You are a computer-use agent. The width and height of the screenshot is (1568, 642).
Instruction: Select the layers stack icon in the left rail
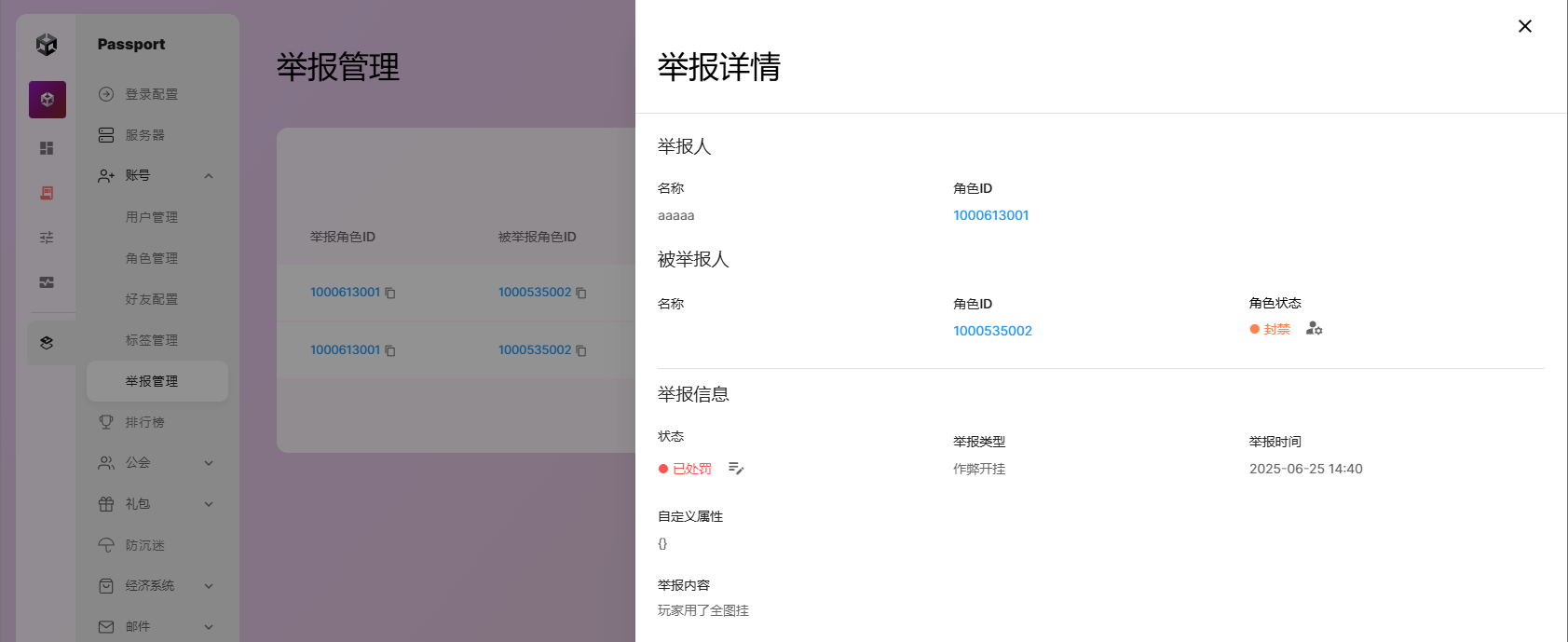(x=47, y=343)
